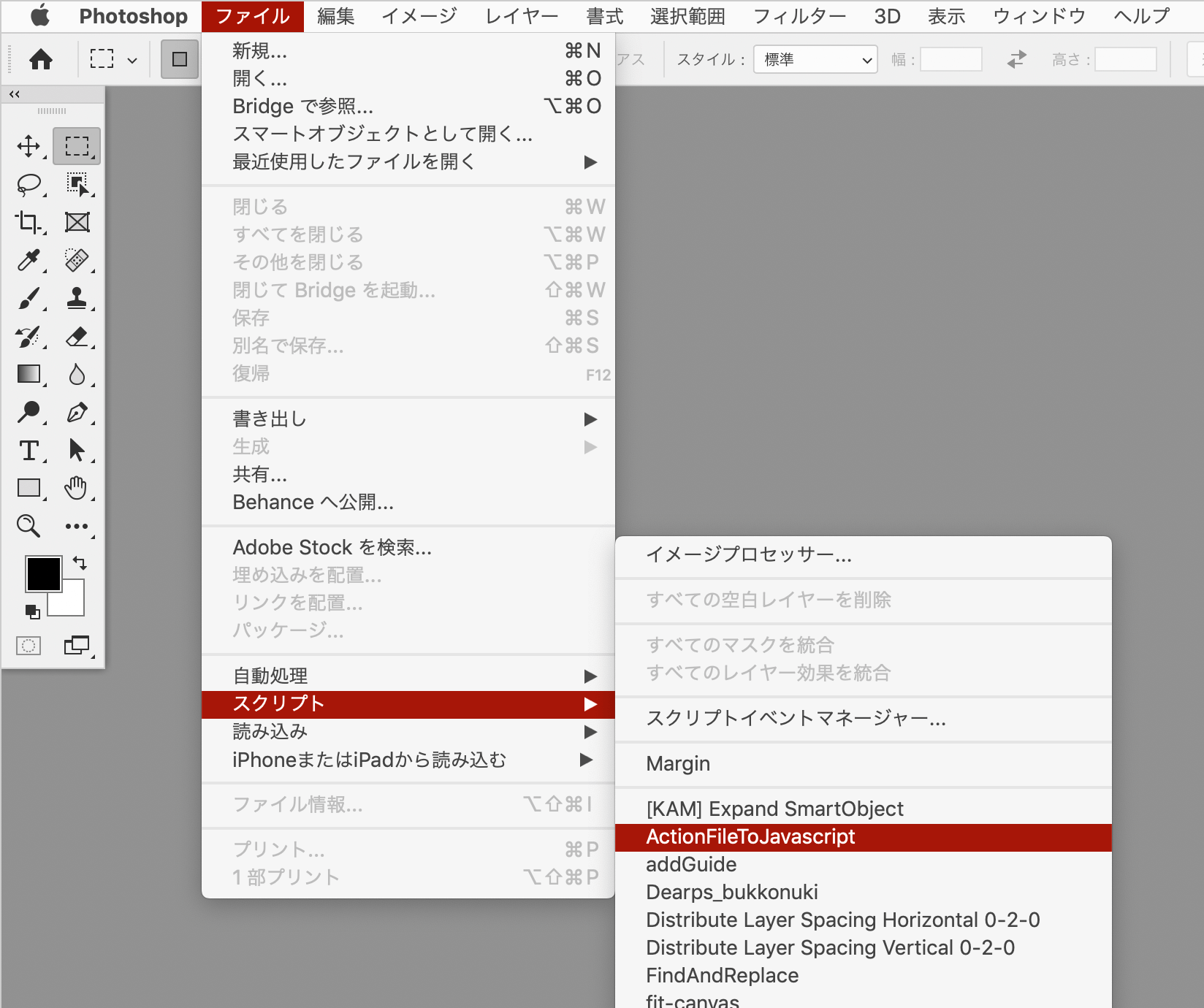Viewport: 1204px width, 1008px height.
Task: Expand 最近使用したファイルを開く submenu
Action: (408, 161)
